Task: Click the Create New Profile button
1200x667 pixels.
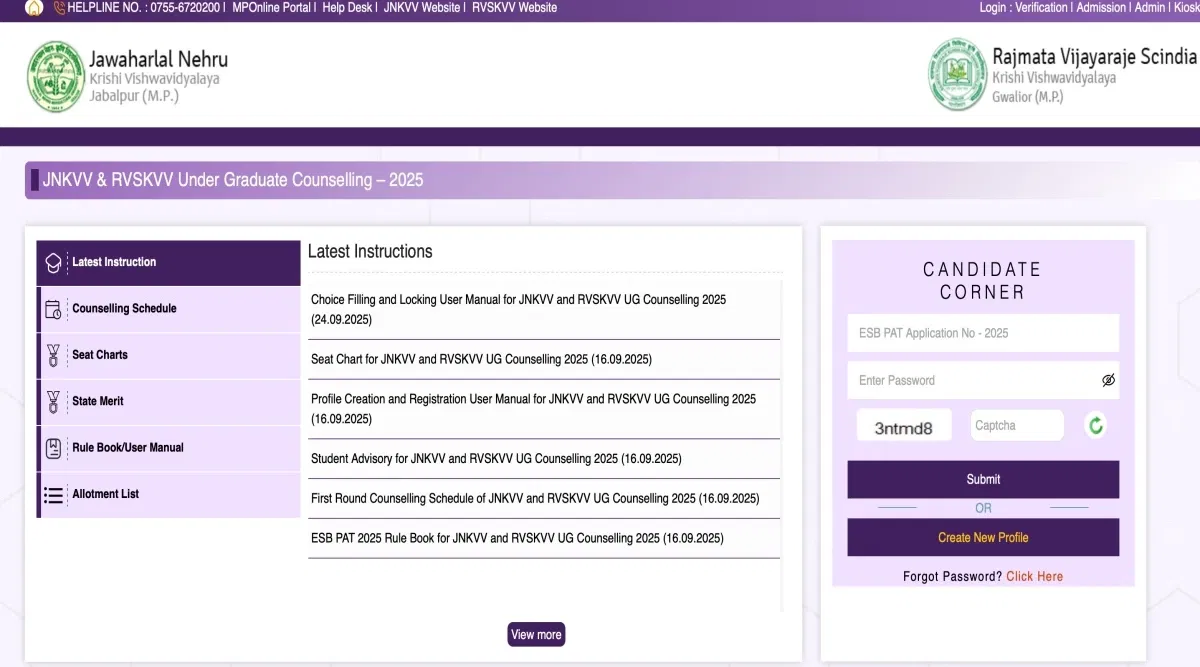Action: 983,537
